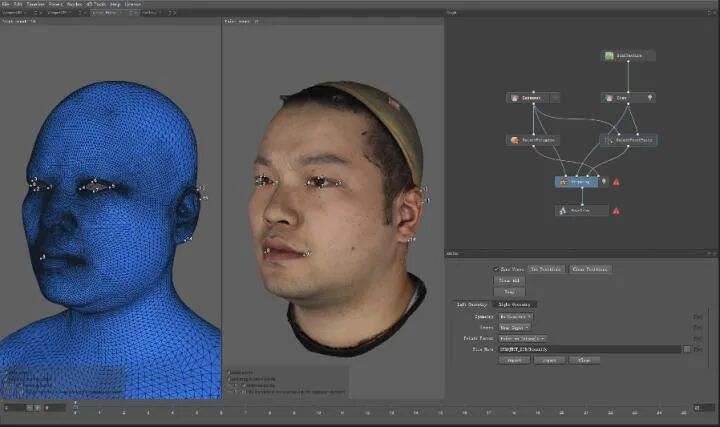720x427 pixels.
Task: Open the Points Format dropdown
Action: (523, 338)
